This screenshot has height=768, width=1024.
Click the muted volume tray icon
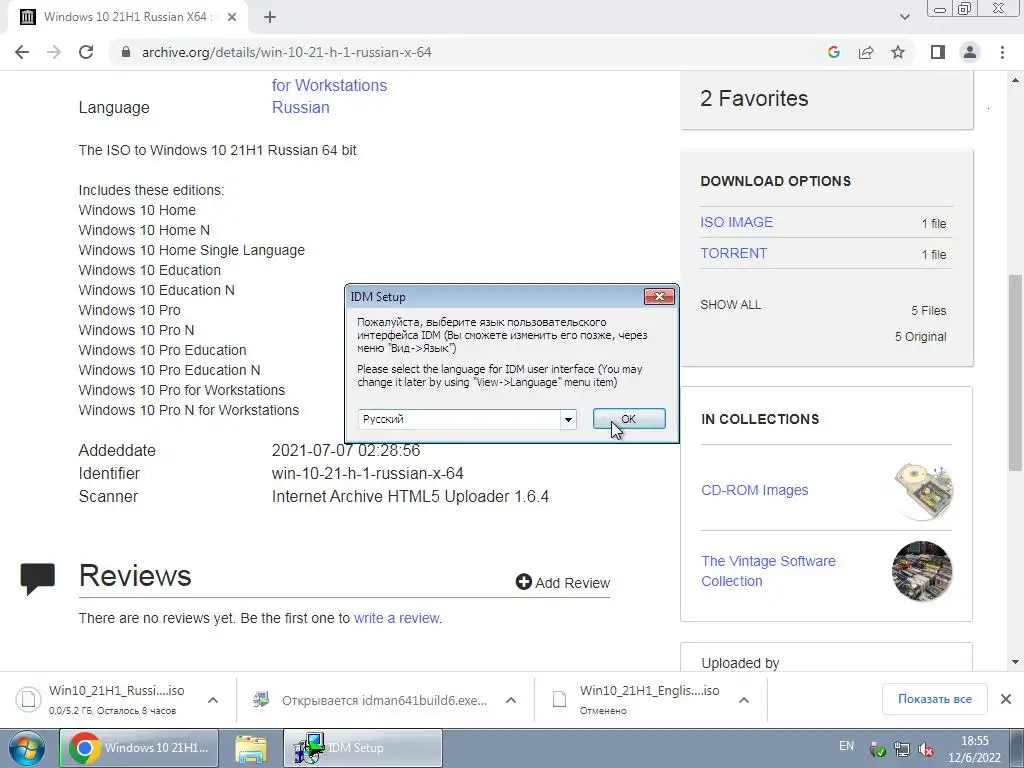point(926,750)
